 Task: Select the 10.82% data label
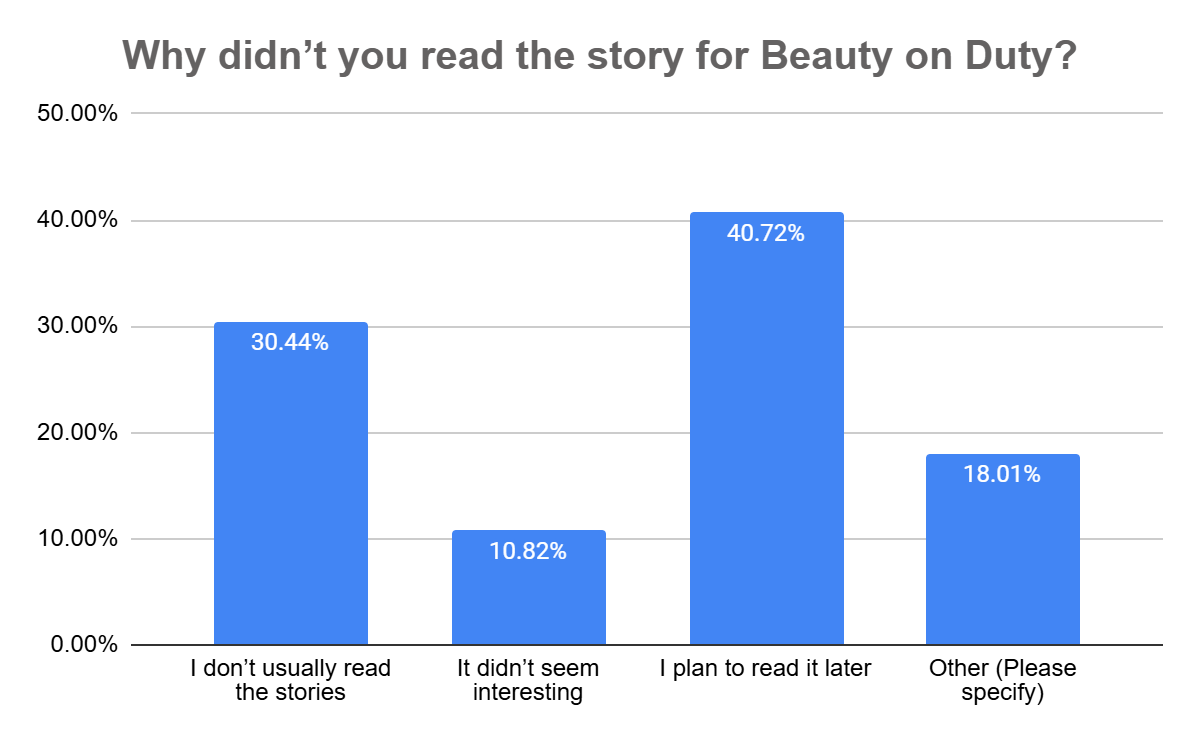click(528, 550)
